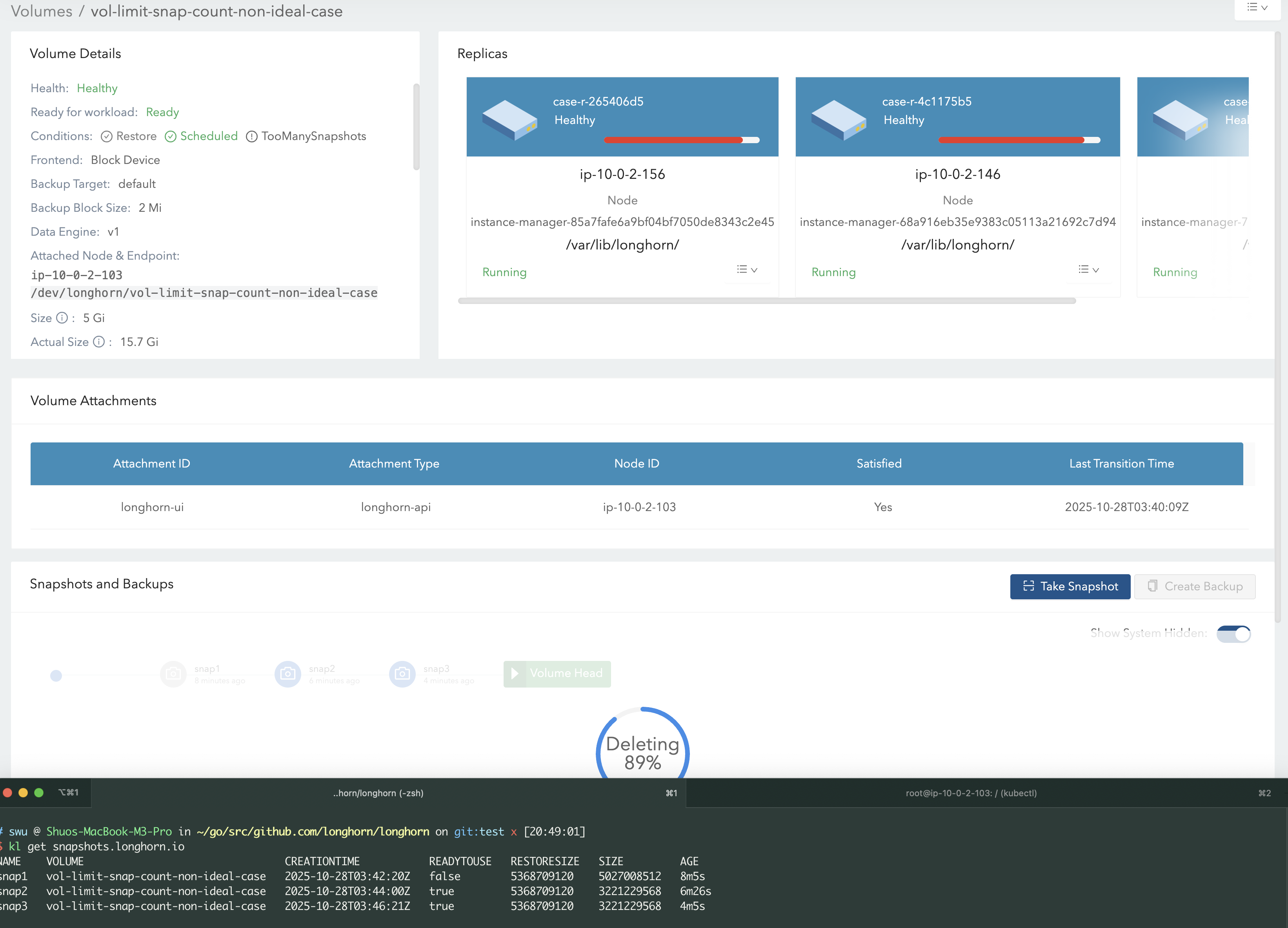The width and height of the screenshot is (1288, 928).
Task: Click the Restore condition check icon
Action: click(x=106, y=136)
